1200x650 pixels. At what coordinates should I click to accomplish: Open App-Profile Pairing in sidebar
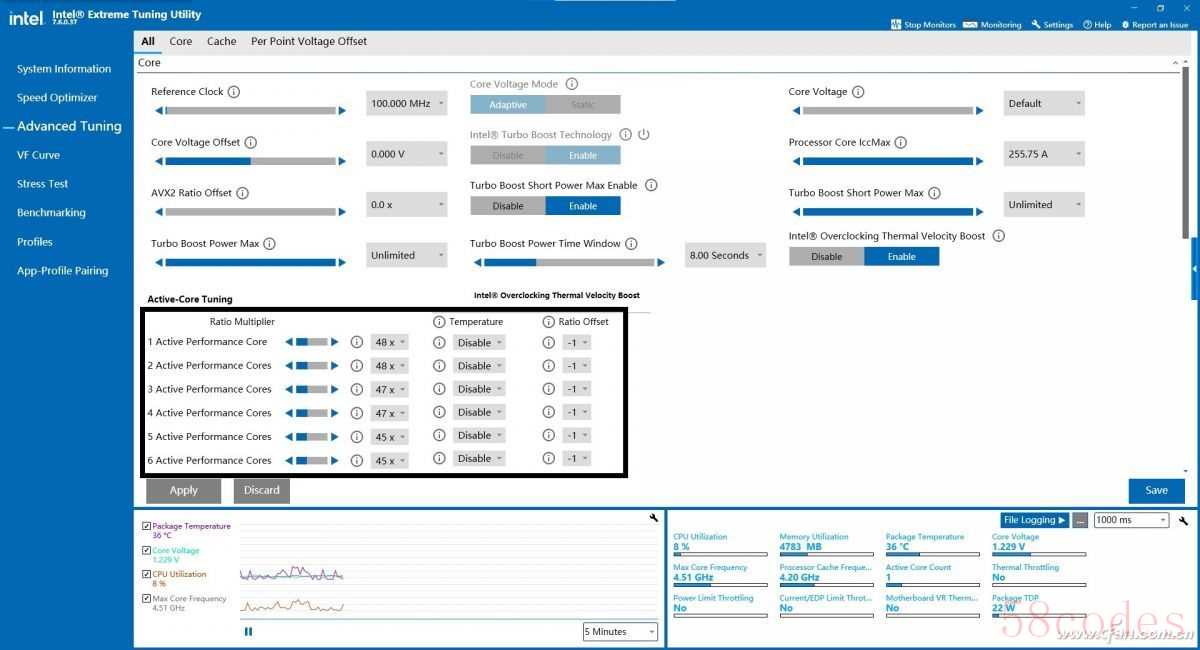coord(62,271)
